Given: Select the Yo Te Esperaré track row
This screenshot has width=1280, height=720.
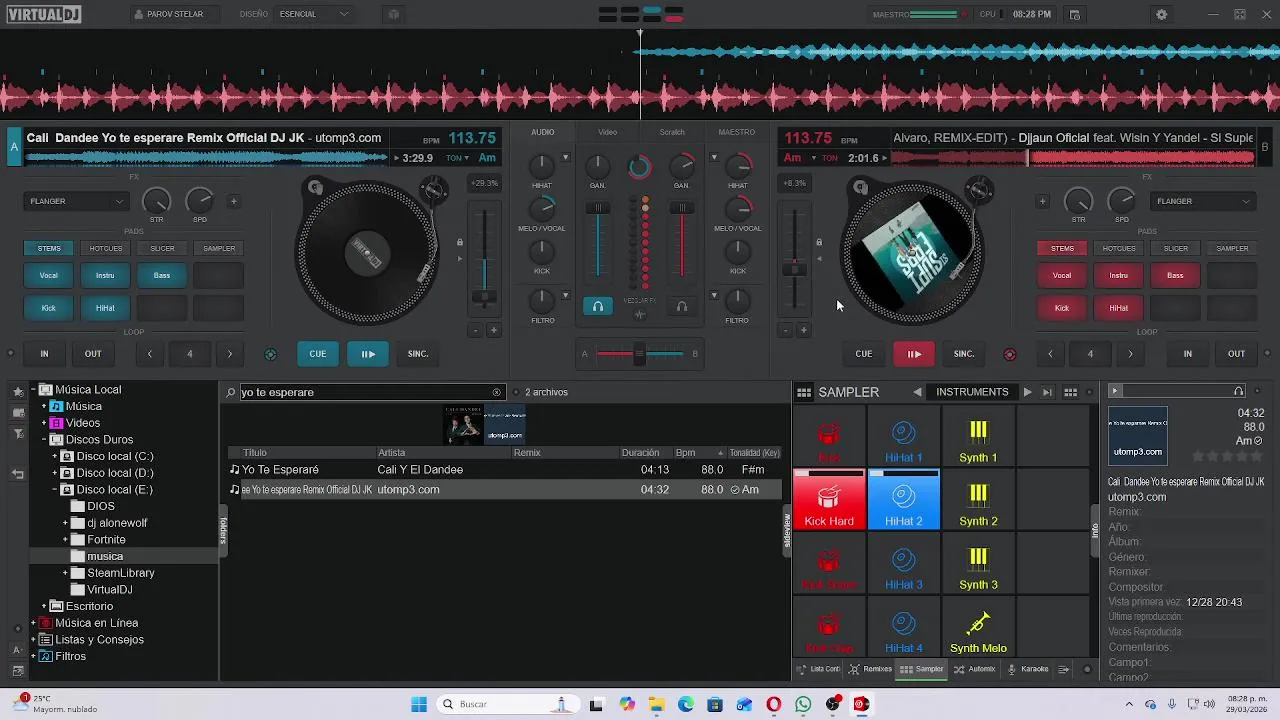Looking at the screenshot, I should tap(504, 470).
